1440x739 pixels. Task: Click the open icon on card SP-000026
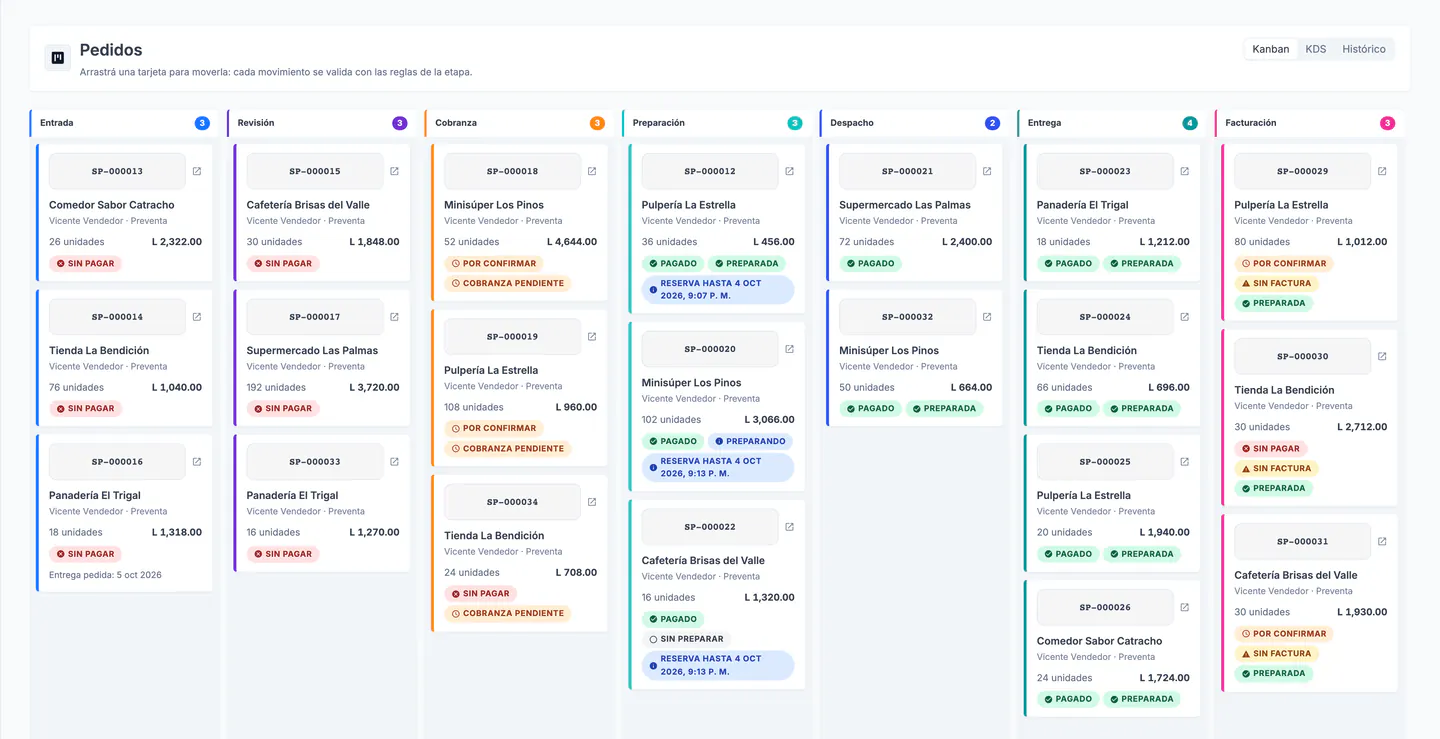[x=1184, y=607]
